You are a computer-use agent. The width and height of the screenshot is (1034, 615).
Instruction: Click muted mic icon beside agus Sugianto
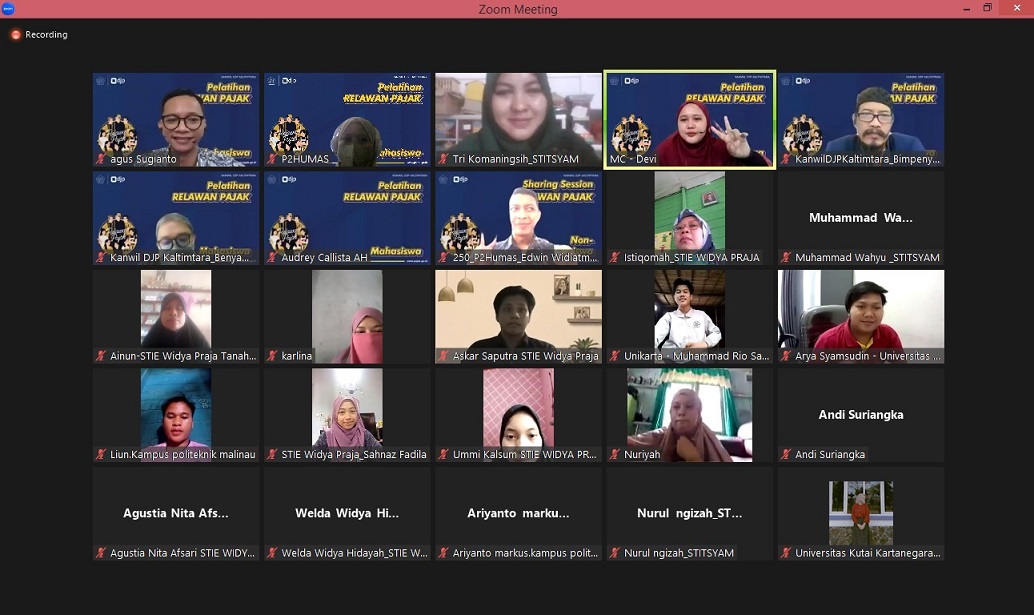101,159
